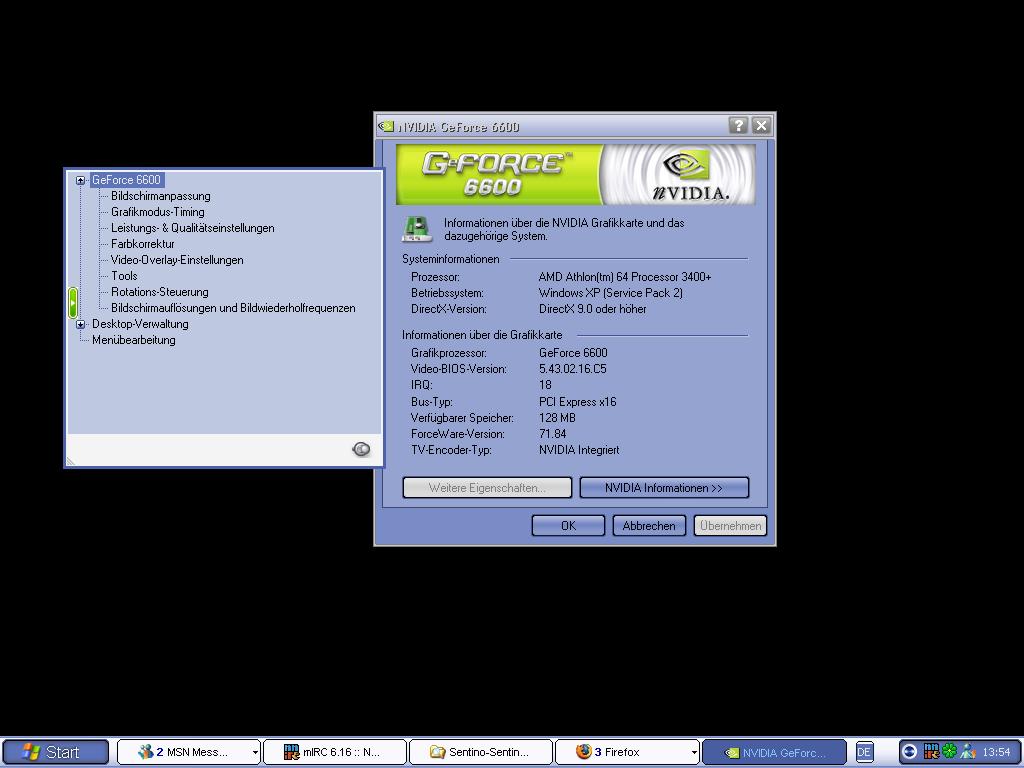Expand the Desktop-Verwaltung tree node
1024x768 pixels.
pyautogui.click(x=80, y=324)
